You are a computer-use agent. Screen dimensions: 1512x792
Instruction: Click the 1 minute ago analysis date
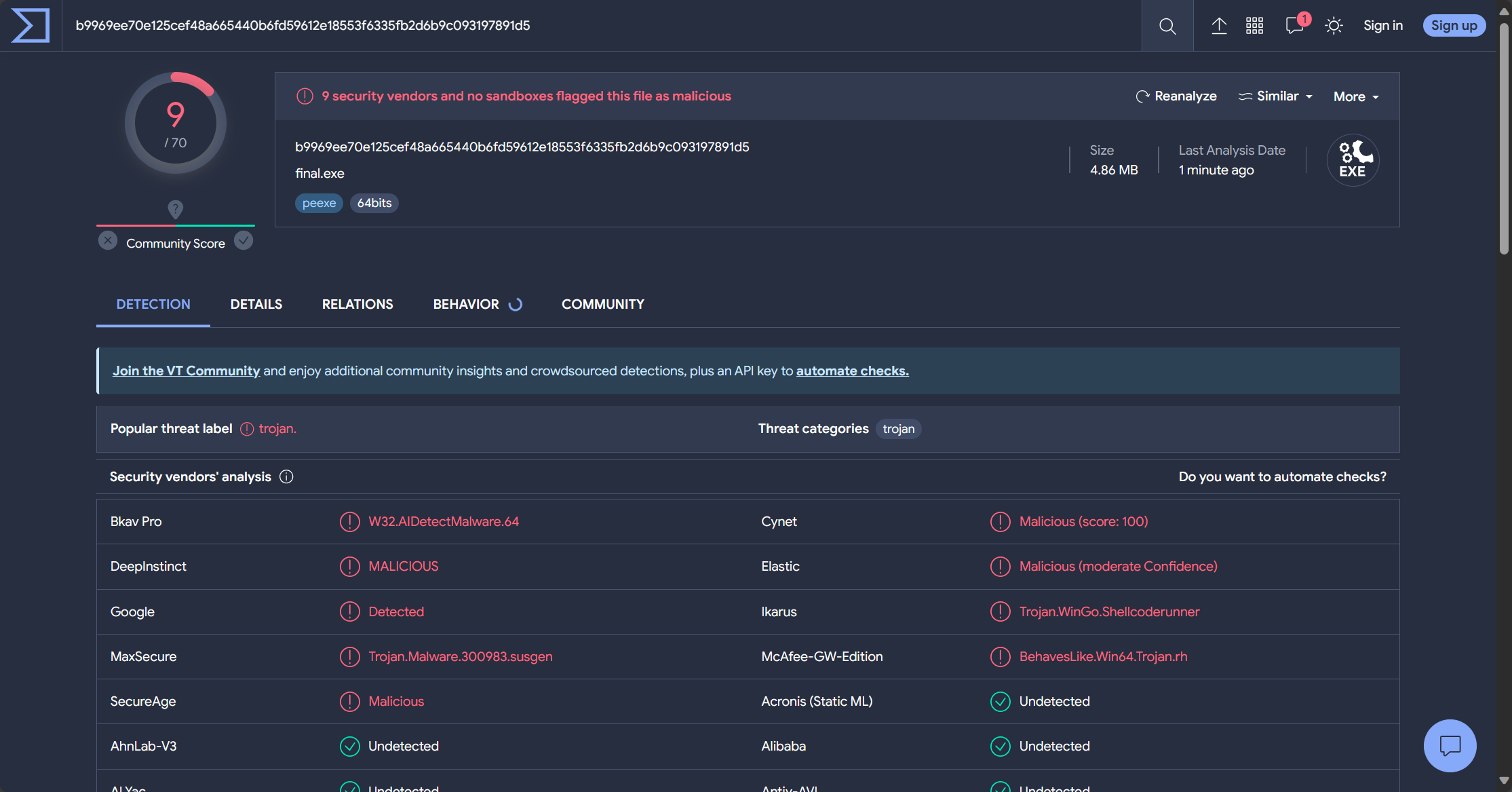1216,170
